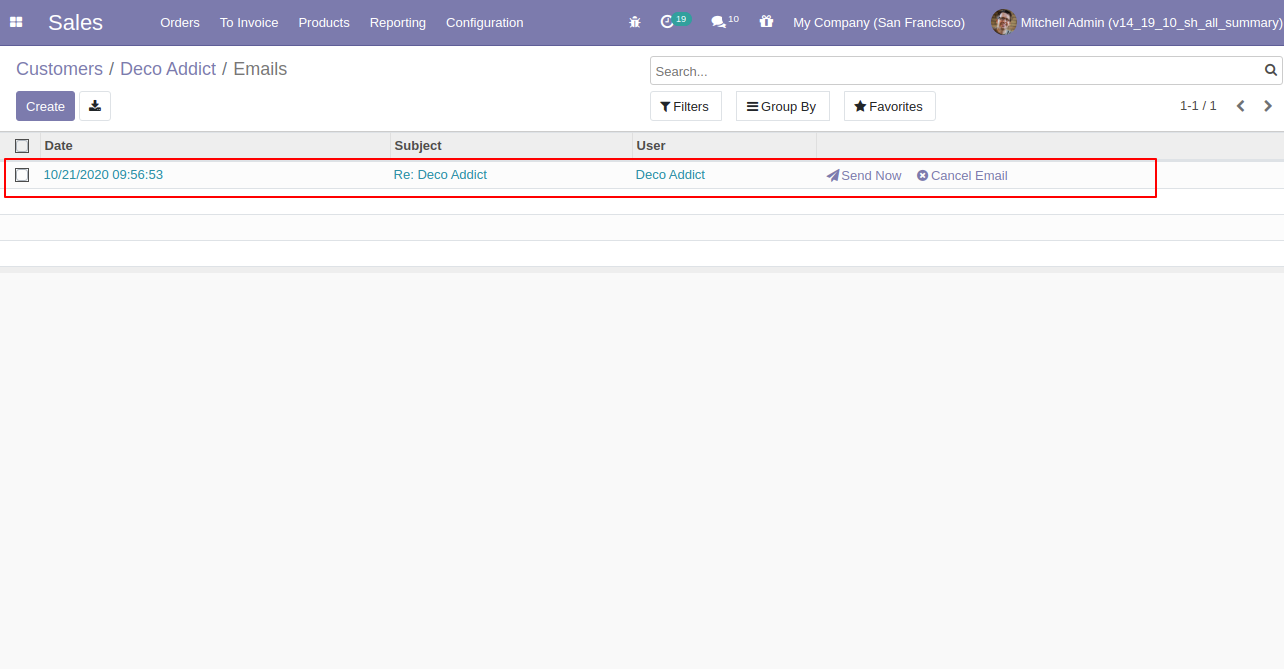Open the apps grid menu icon
The height and width of the screenshot is (669, 1284).
[x=16, y=22]
